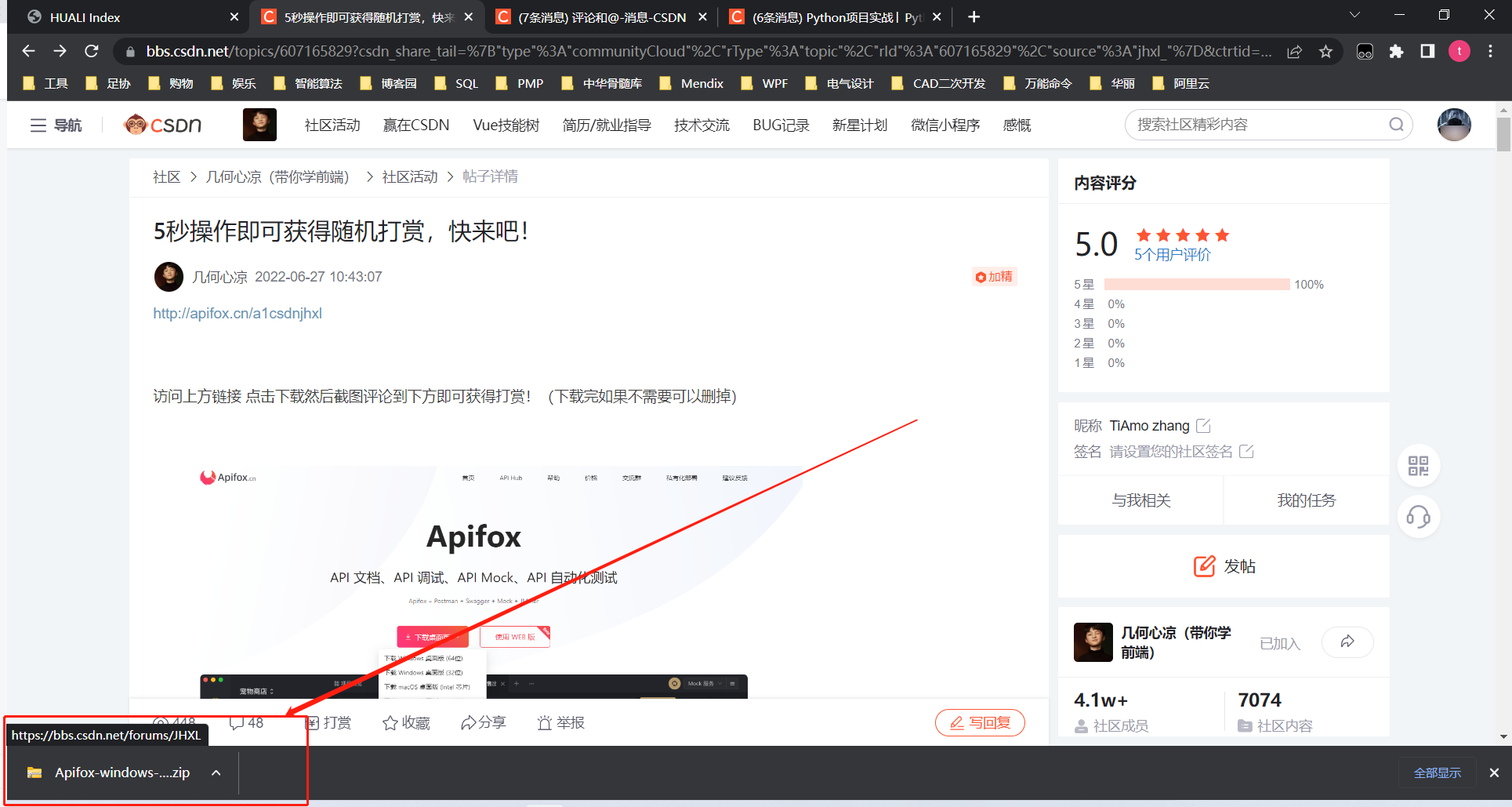
Task: Open the user avatar at top right
Action: point(1454,125)
